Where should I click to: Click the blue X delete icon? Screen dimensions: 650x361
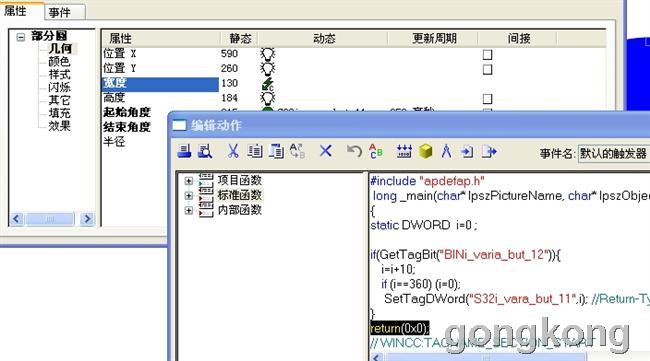tap(326, 151)
